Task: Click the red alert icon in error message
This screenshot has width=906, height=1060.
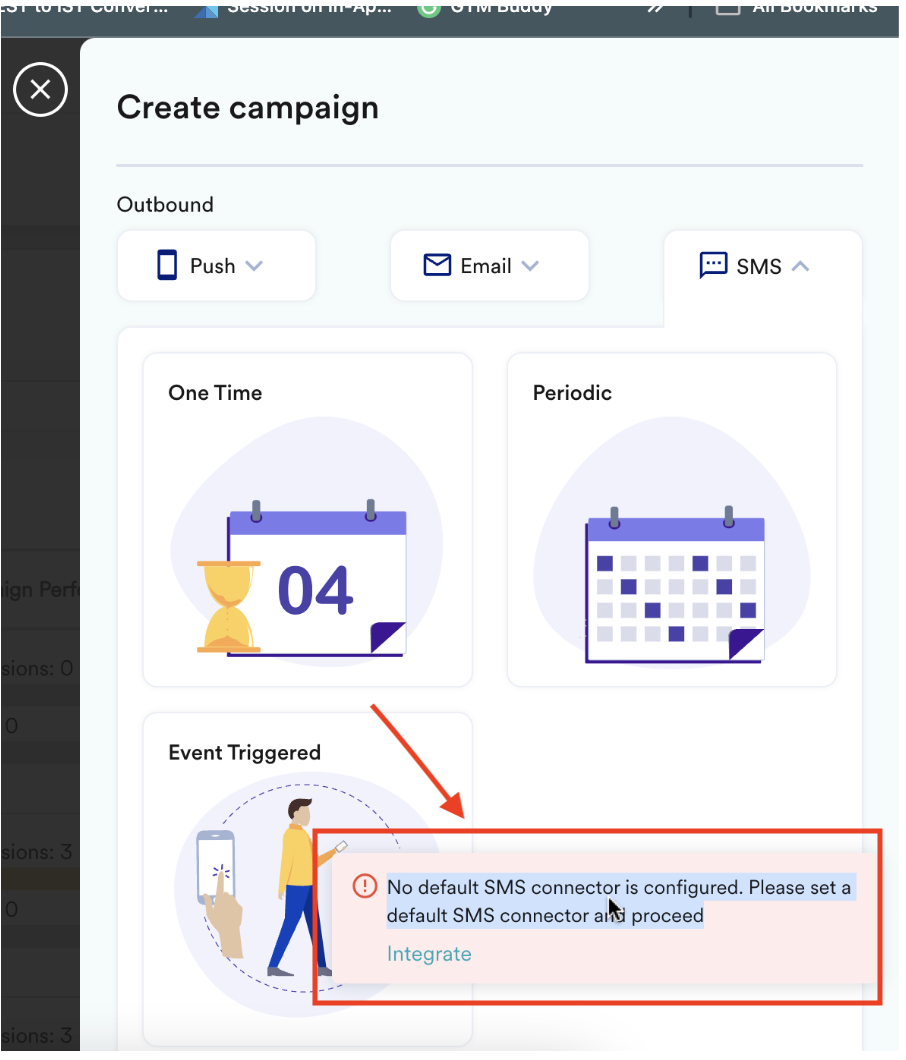Action: [364, 887]
